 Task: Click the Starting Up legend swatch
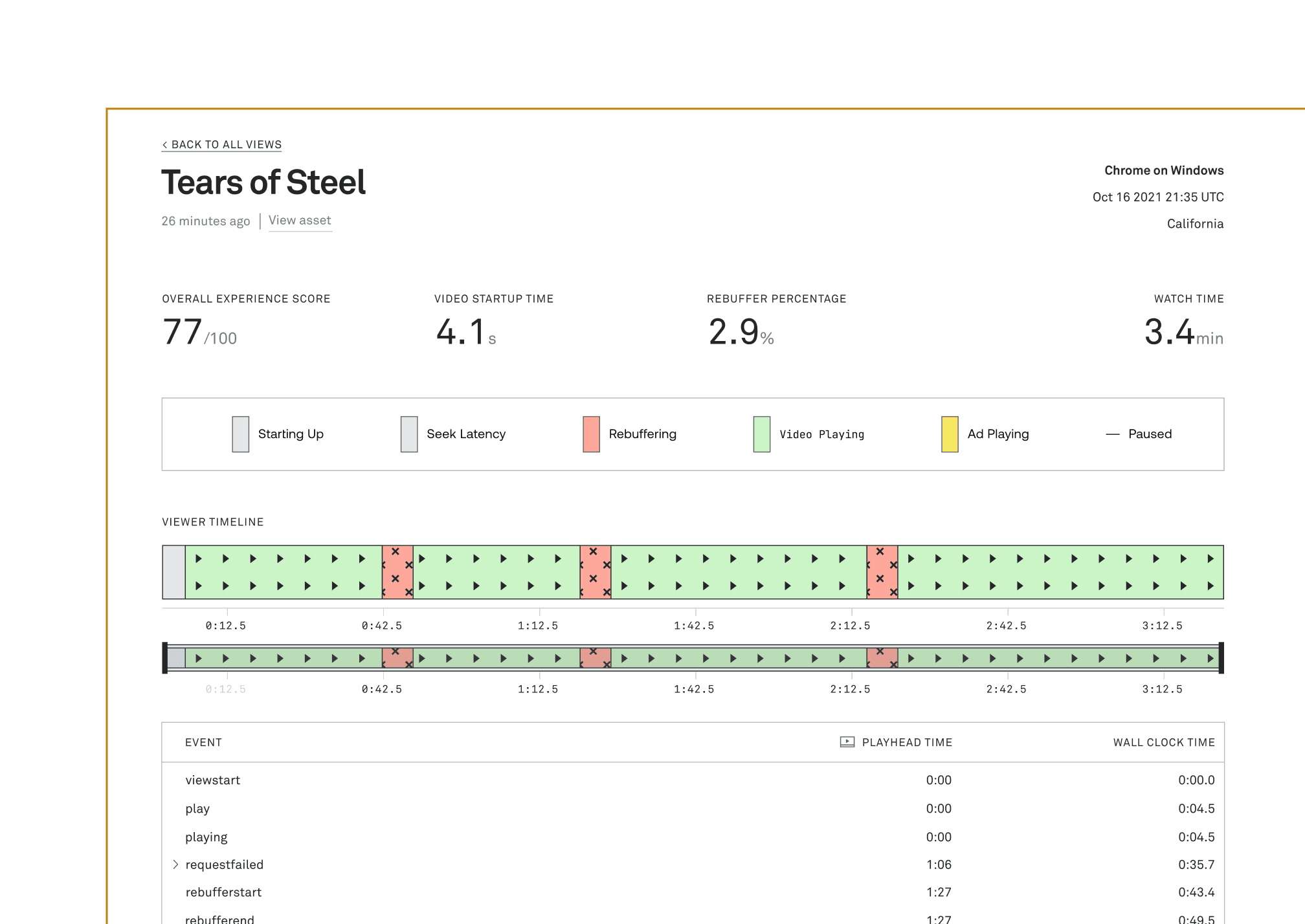click(240, 434)
